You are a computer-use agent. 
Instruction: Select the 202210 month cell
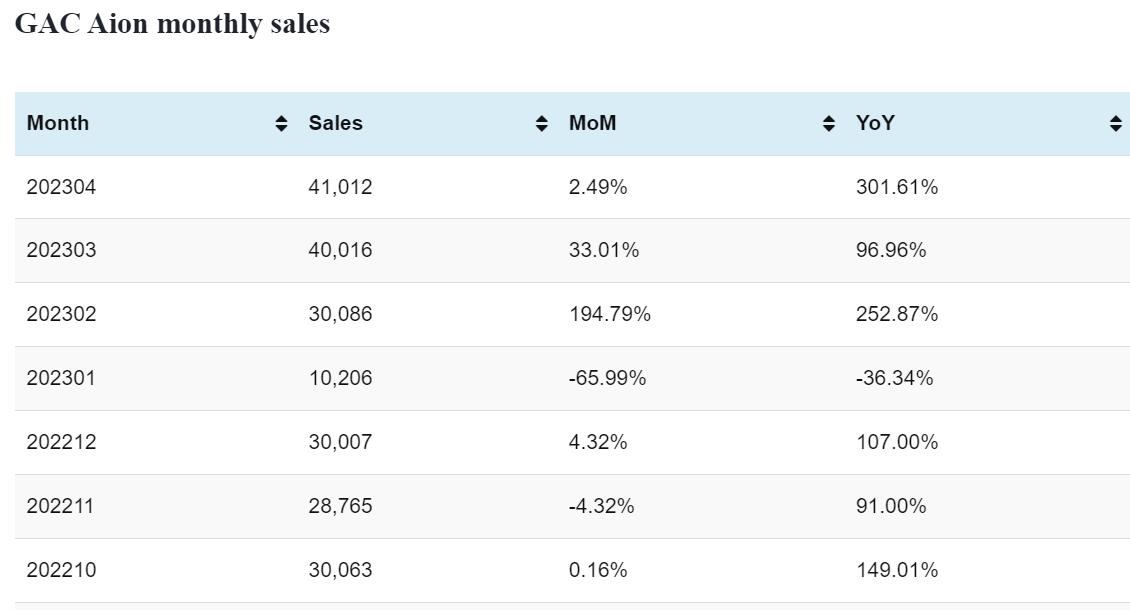[x=62, y=570]
